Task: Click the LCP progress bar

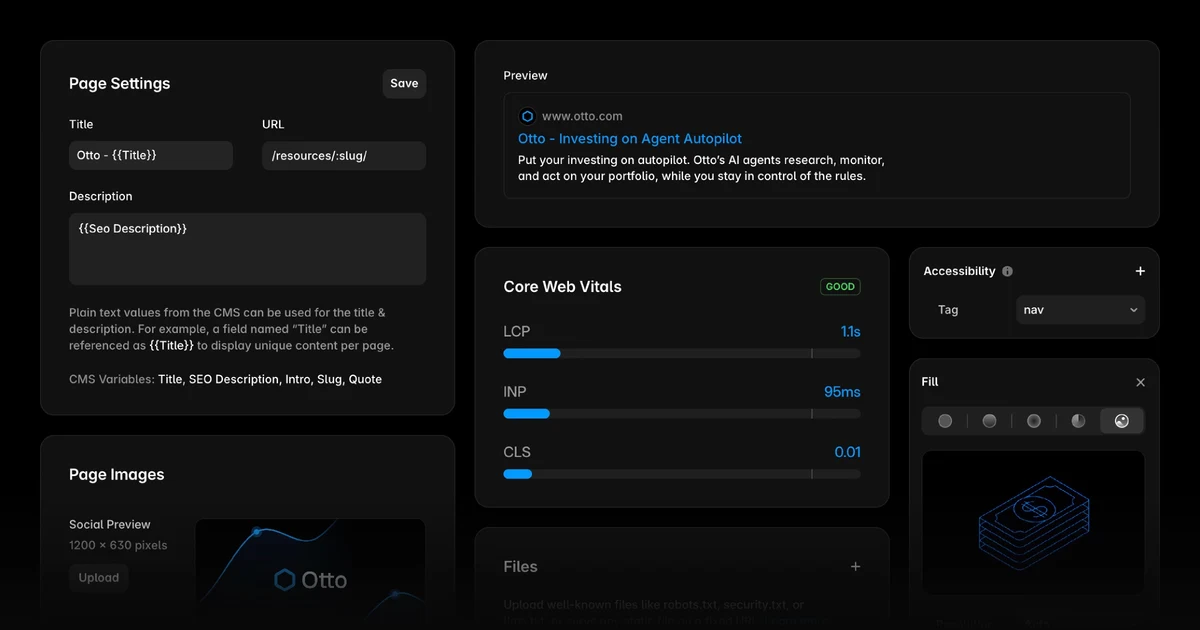Action: pyautogui.click(x=682, y=353)
